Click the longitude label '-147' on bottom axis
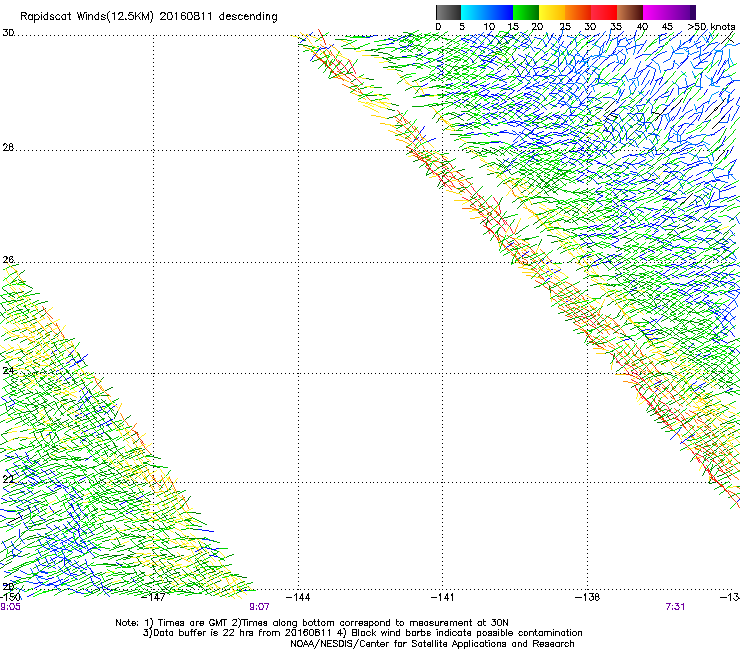Viewport: 740px width, 650px height. pos(153,597)
